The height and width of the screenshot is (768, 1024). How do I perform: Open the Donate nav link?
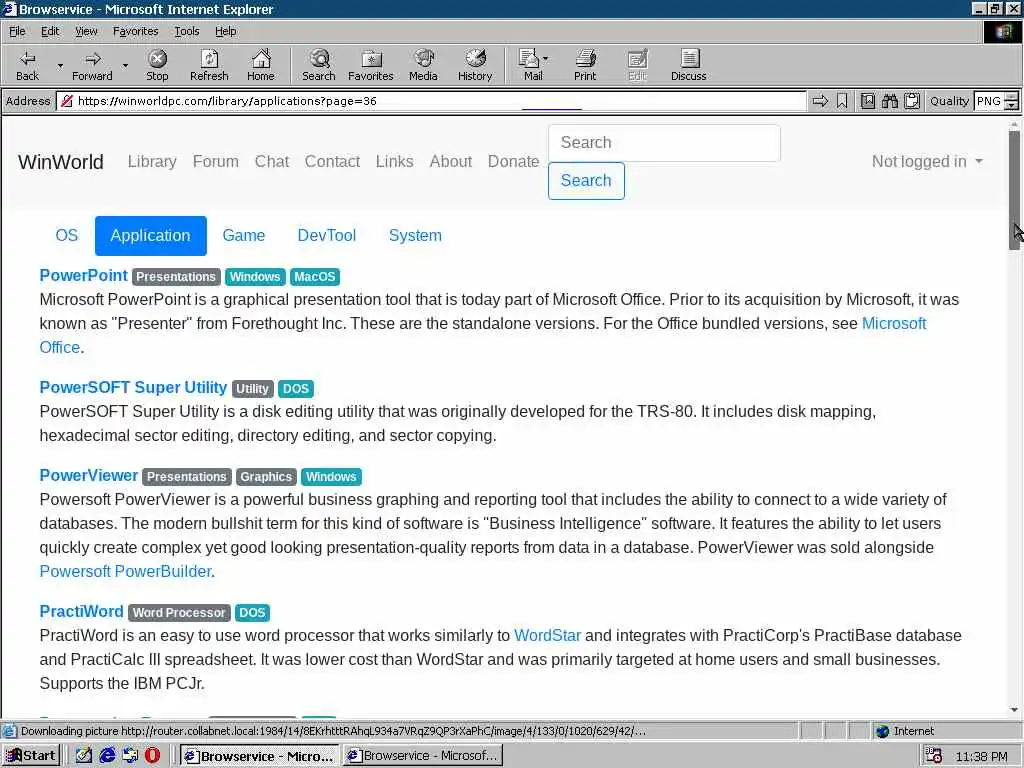(x=513, y=161)
